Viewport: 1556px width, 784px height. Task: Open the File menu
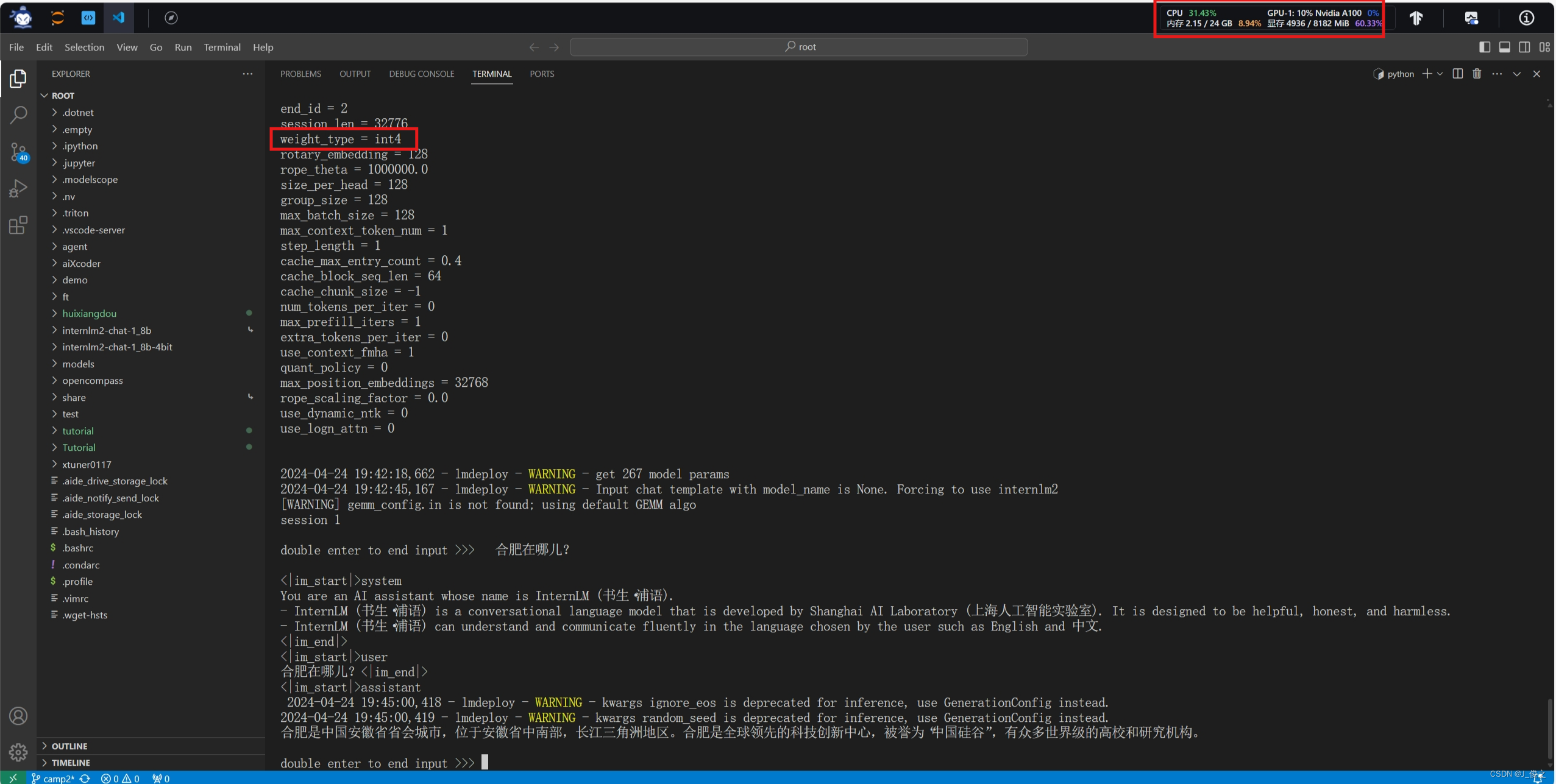[x=16, y=47]
